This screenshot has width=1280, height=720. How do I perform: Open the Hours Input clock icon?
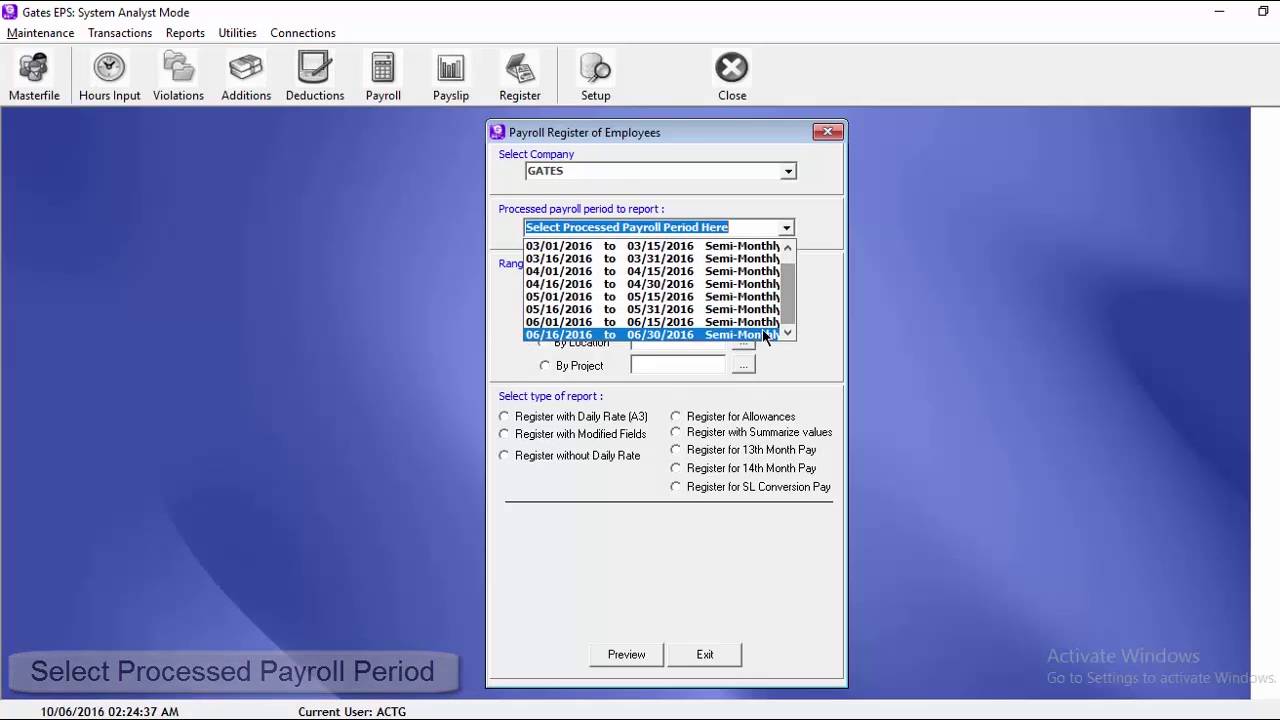point(109,77)
